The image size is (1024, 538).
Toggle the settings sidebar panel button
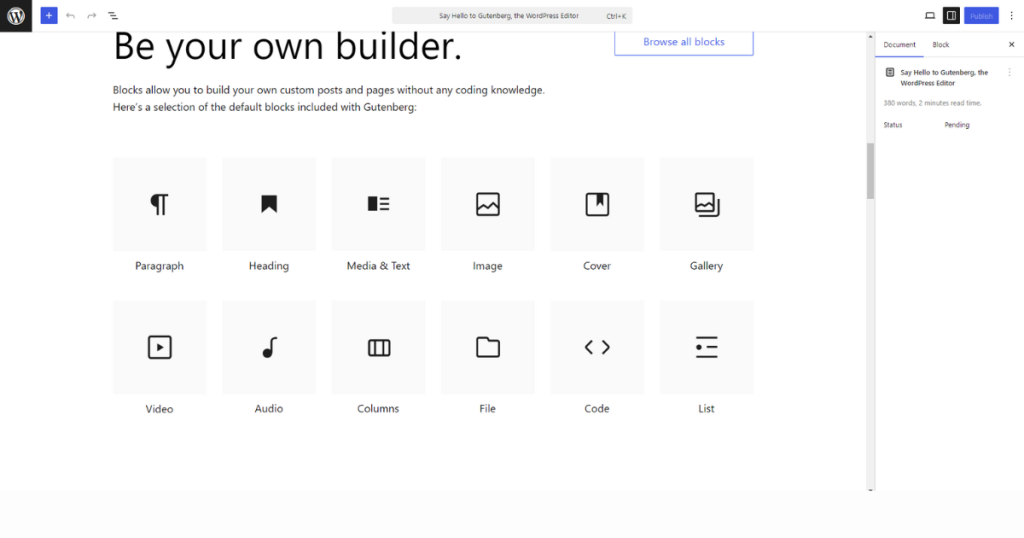tap(952, 16)
